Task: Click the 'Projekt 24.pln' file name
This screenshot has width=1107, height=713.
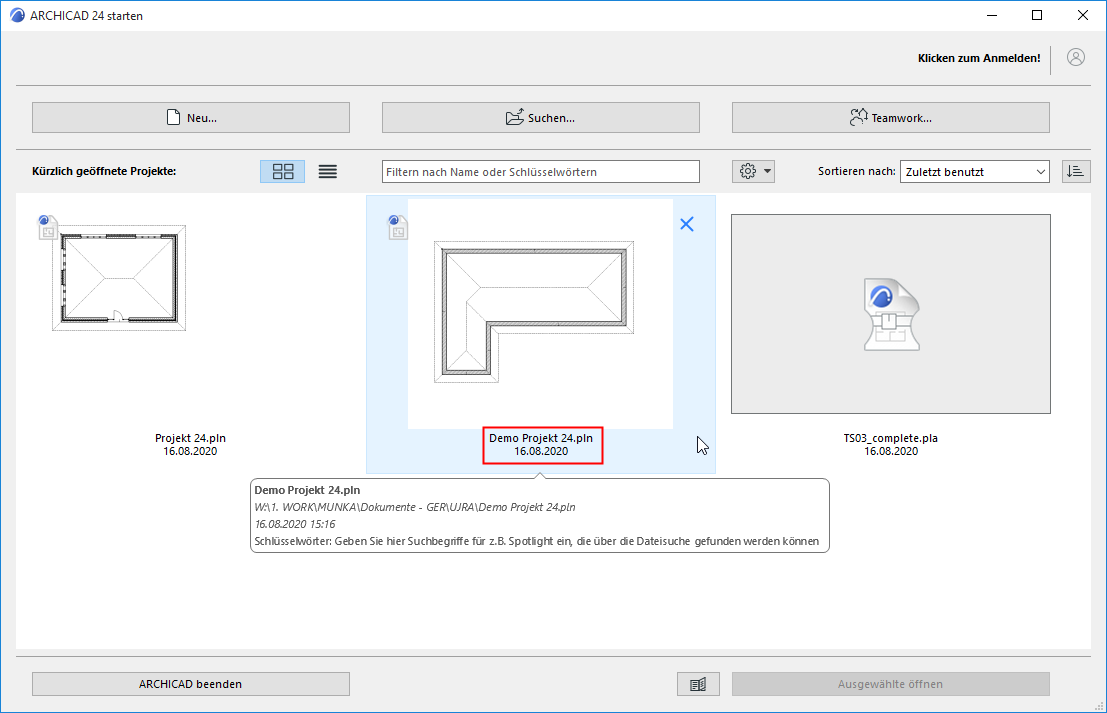Action: [191, 438]
